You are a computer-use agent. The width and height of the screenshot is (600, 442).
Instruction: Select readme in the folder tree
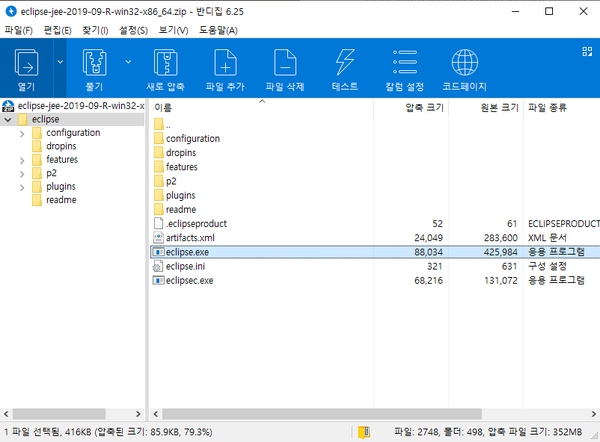61,200
